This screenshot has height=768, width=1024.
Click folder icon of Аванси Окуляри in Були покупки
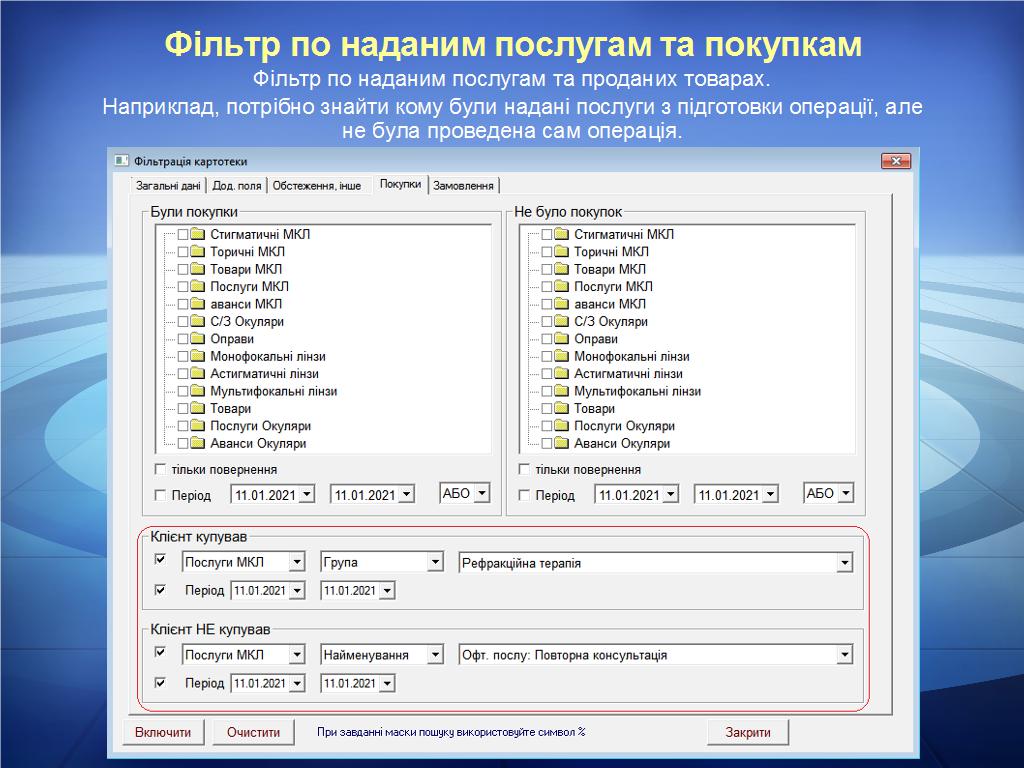point(197,443)
